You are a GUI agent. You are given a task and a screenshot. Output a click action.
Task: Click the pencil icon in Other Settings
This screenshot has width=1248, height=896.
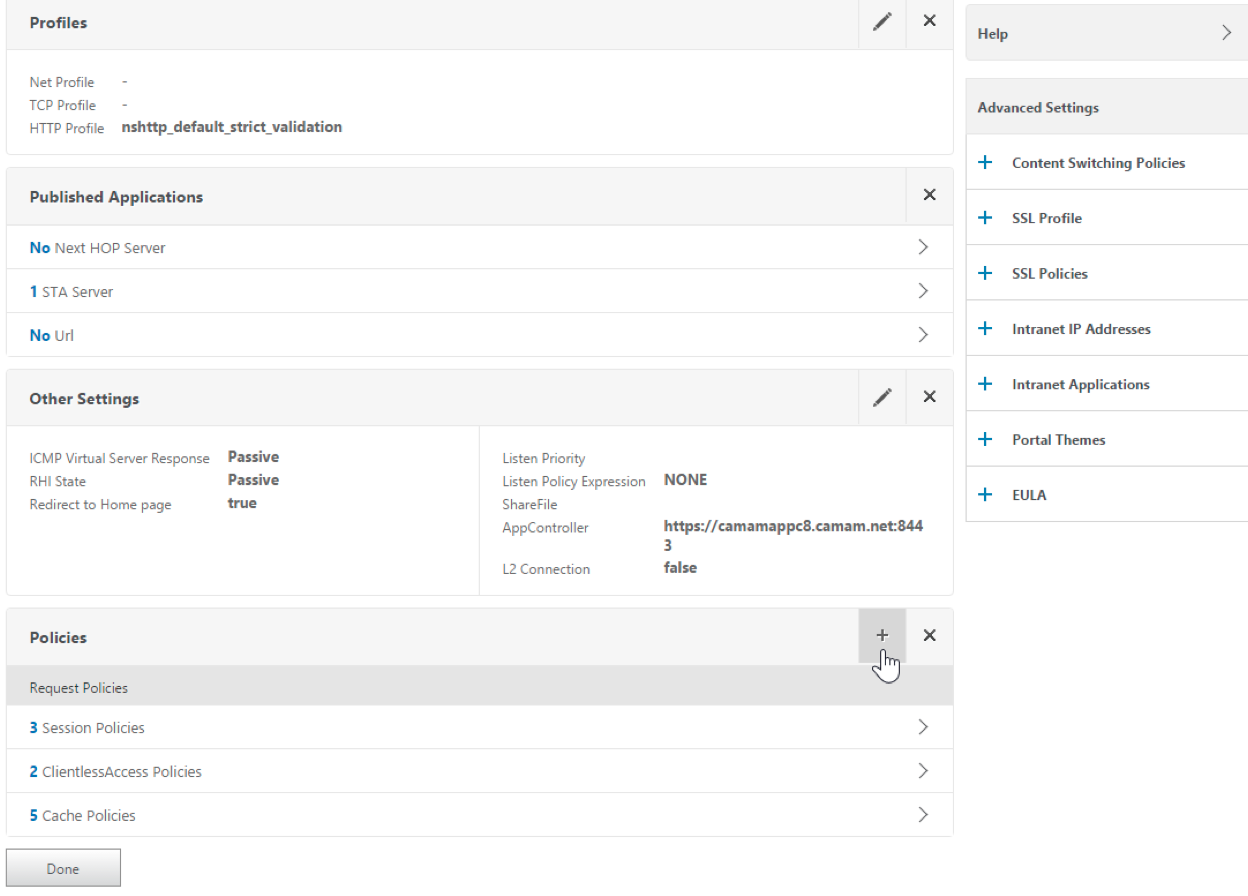pos(882,398)
